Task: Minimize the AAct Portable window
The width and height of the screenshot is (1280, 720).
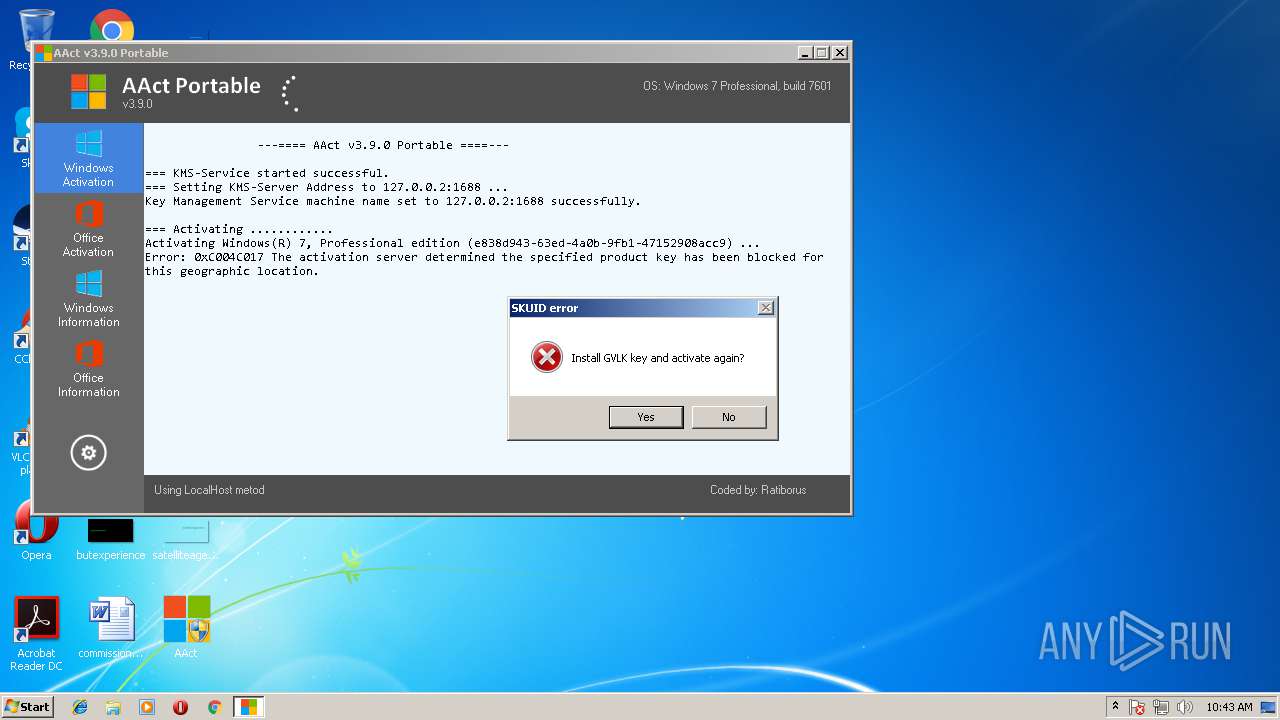Action: coord(805,53)
